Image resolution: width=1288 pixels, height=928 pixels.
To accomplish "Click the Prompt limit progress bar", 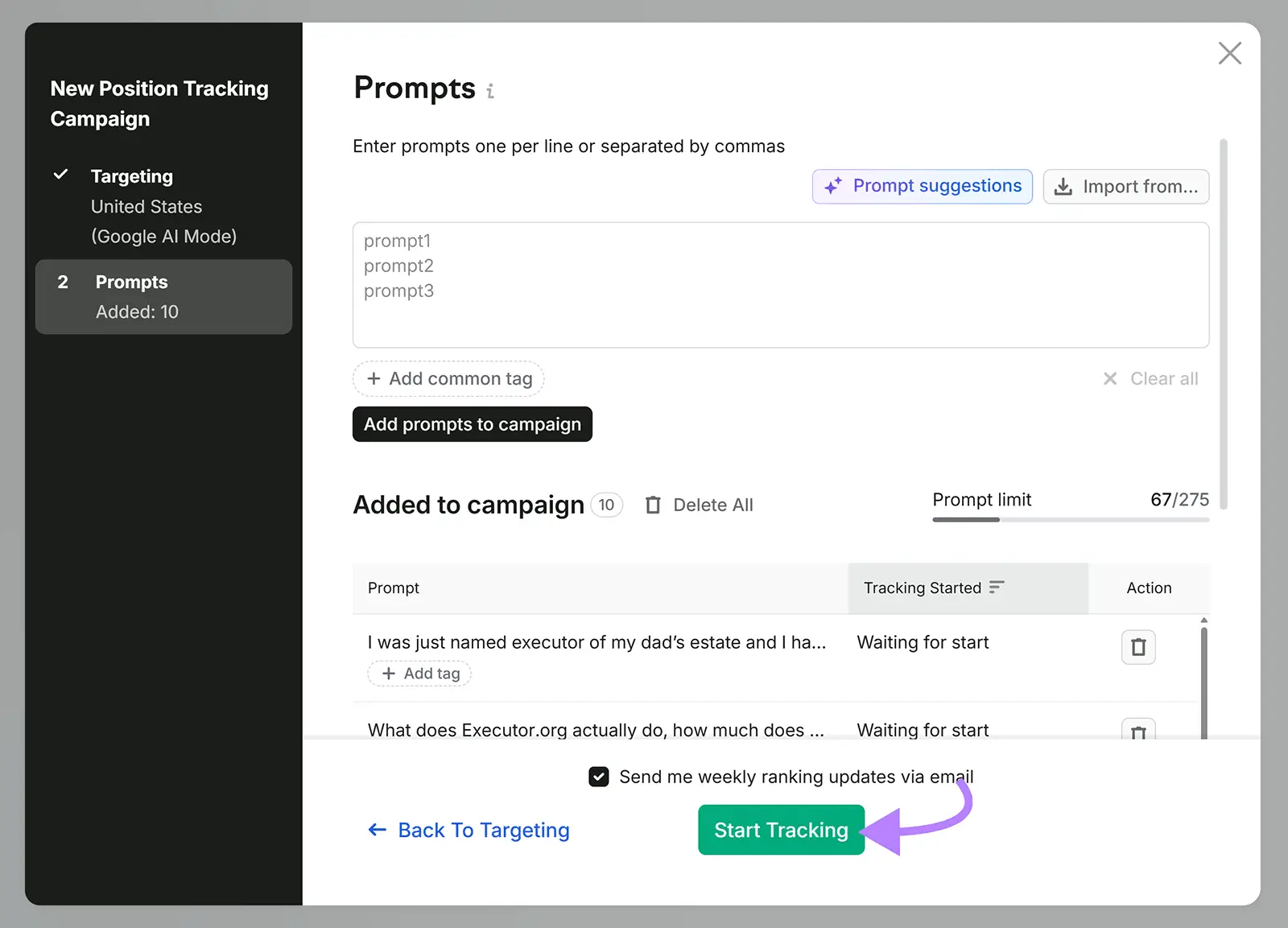I will [x=1071, y=520].
